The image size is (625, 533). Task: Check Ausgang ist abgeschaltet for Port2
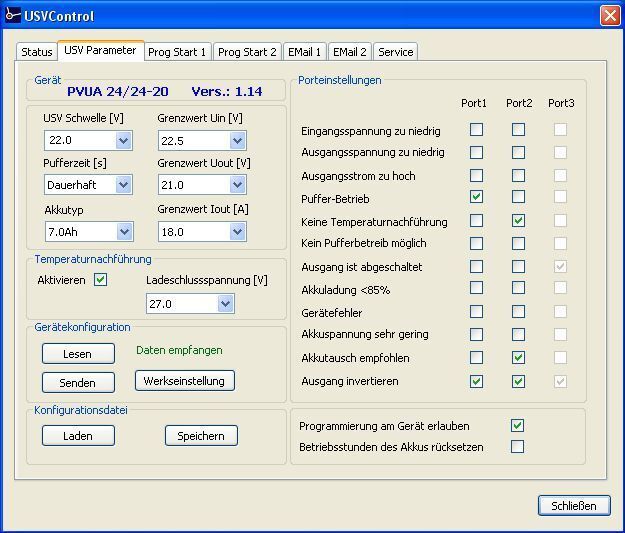[518, 266]
